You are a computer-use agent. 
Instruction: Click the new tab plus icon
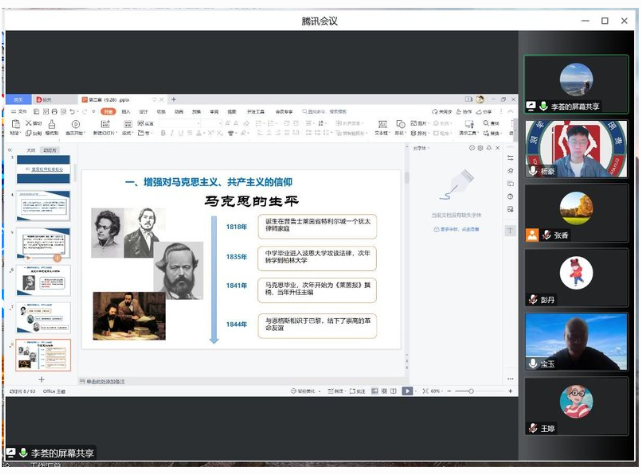[x=173, y=100]
